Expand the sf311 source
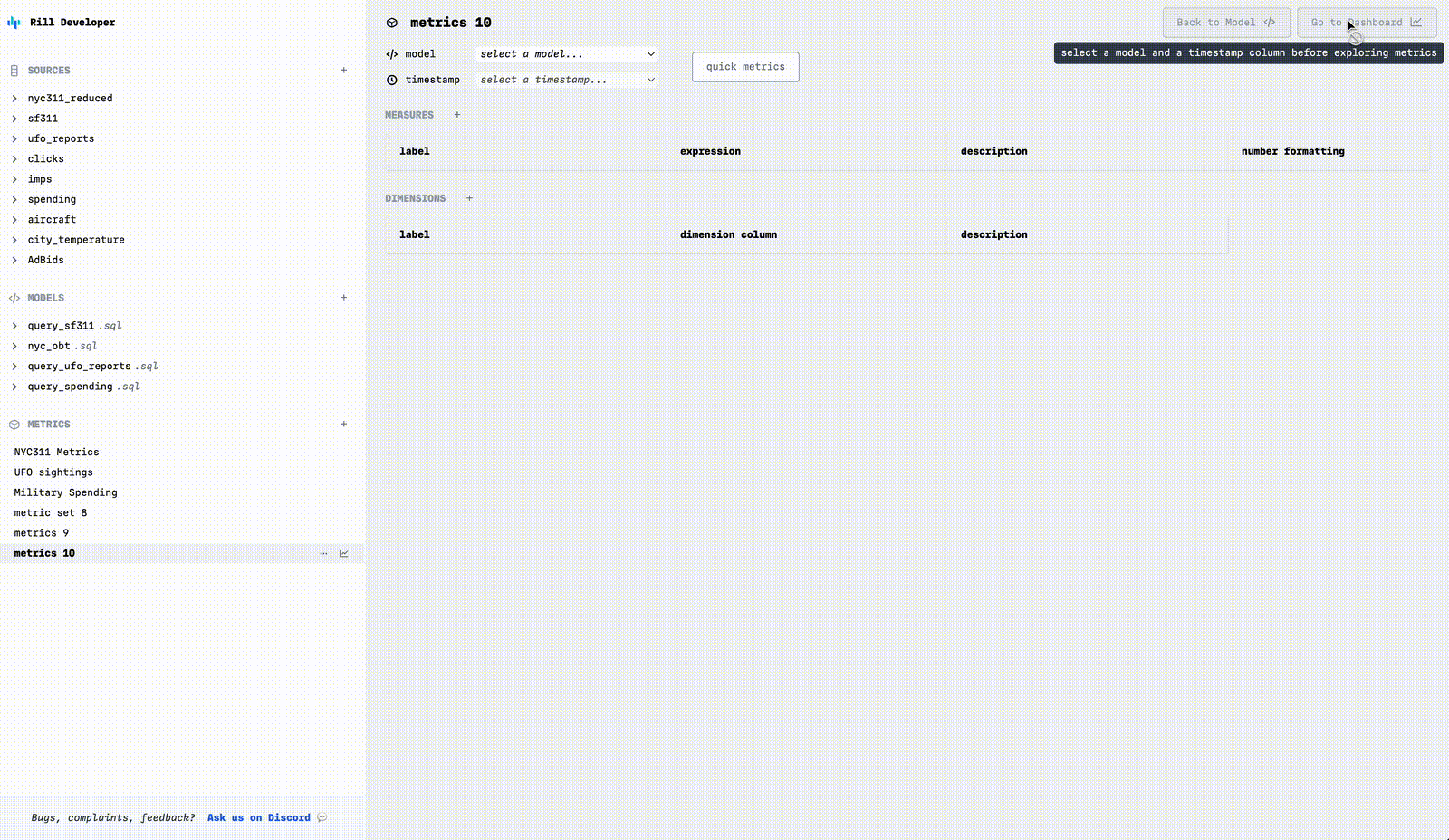 [x=14, y=119]
